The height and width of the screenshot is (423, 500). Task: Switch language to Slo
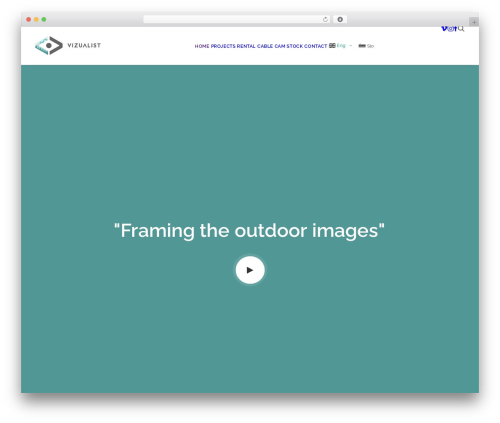click(x=370, y=46)
